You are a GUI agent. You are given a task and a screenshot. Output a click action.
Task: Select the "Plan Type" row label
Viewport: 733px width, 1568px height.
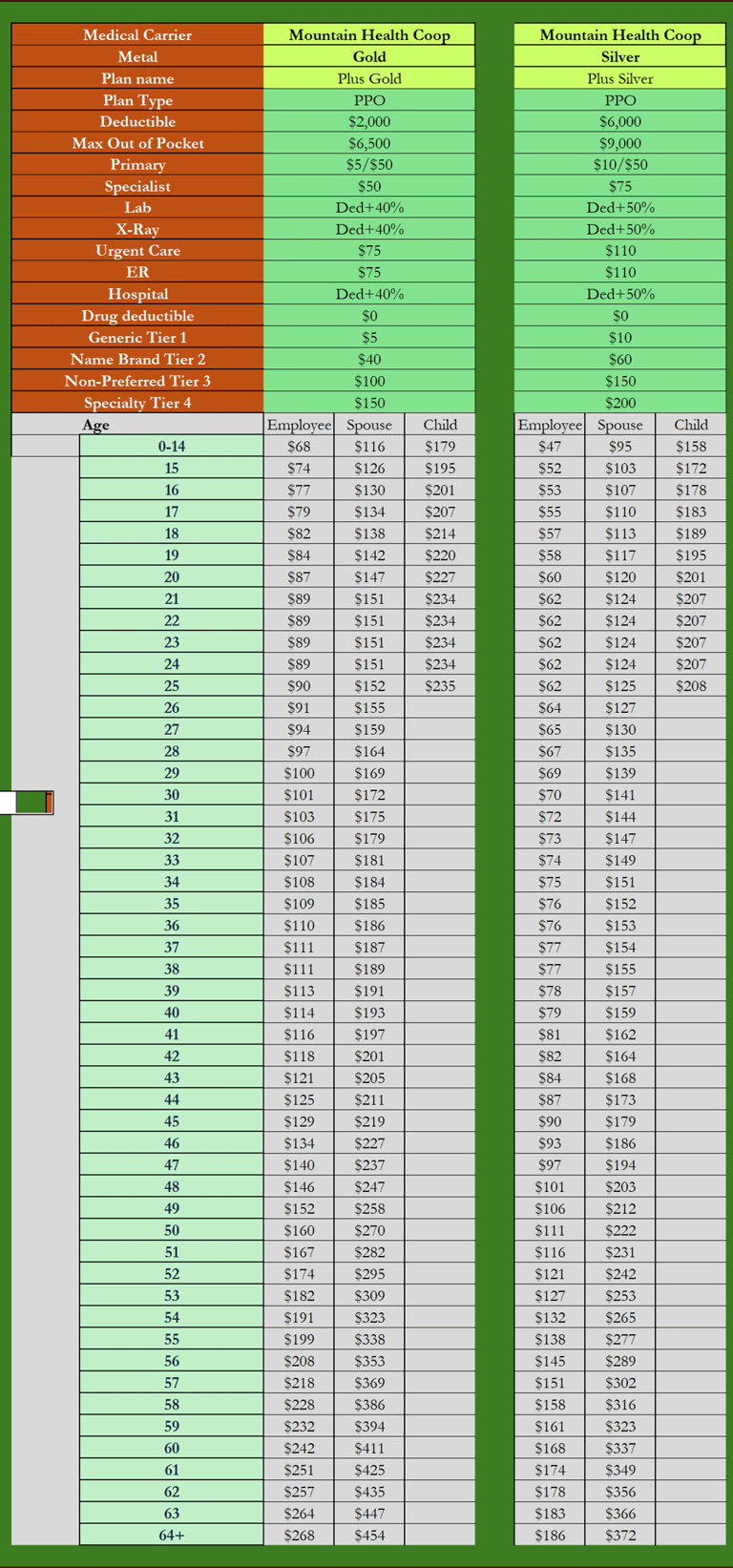(x=137, y=100)
